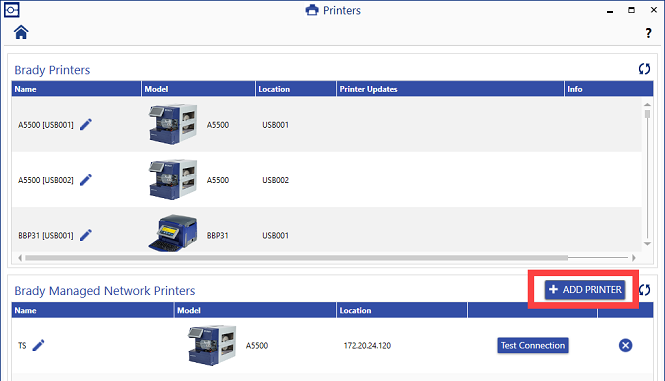Sort Brady Printers by Name column

(x=76, y=89)
